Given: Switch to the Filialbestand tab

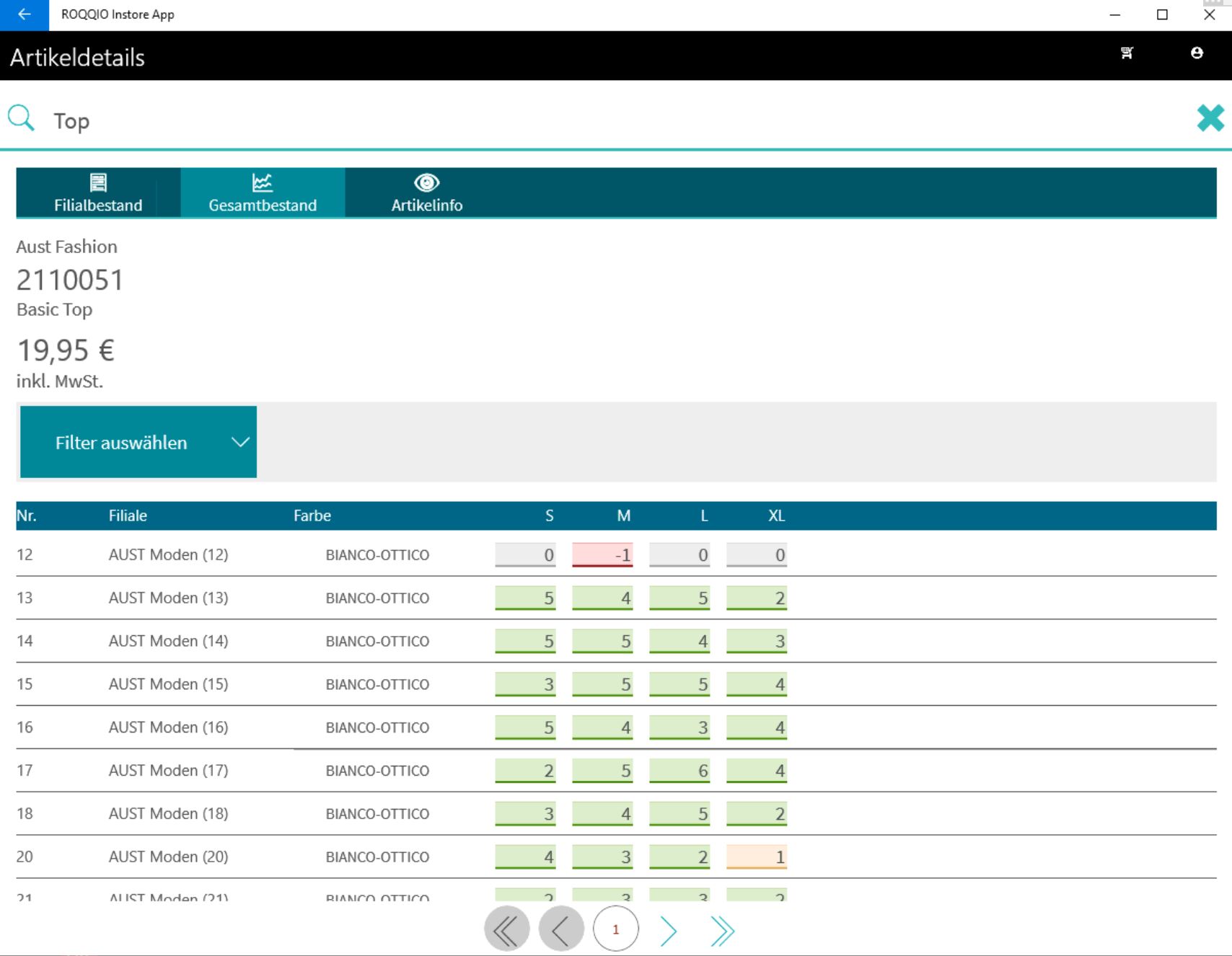Looking at the screenshot, I should tap(98, 192).
